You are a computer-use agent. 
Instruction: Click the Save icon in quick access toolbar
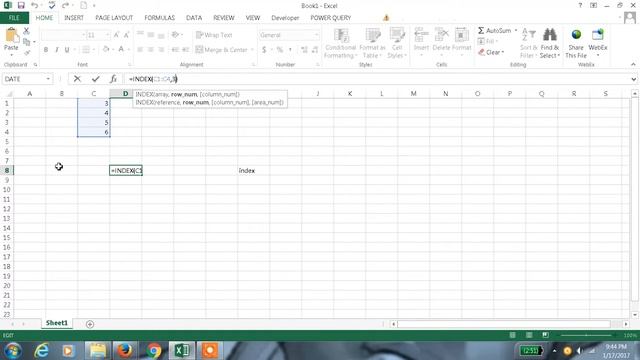click(21, 5)
